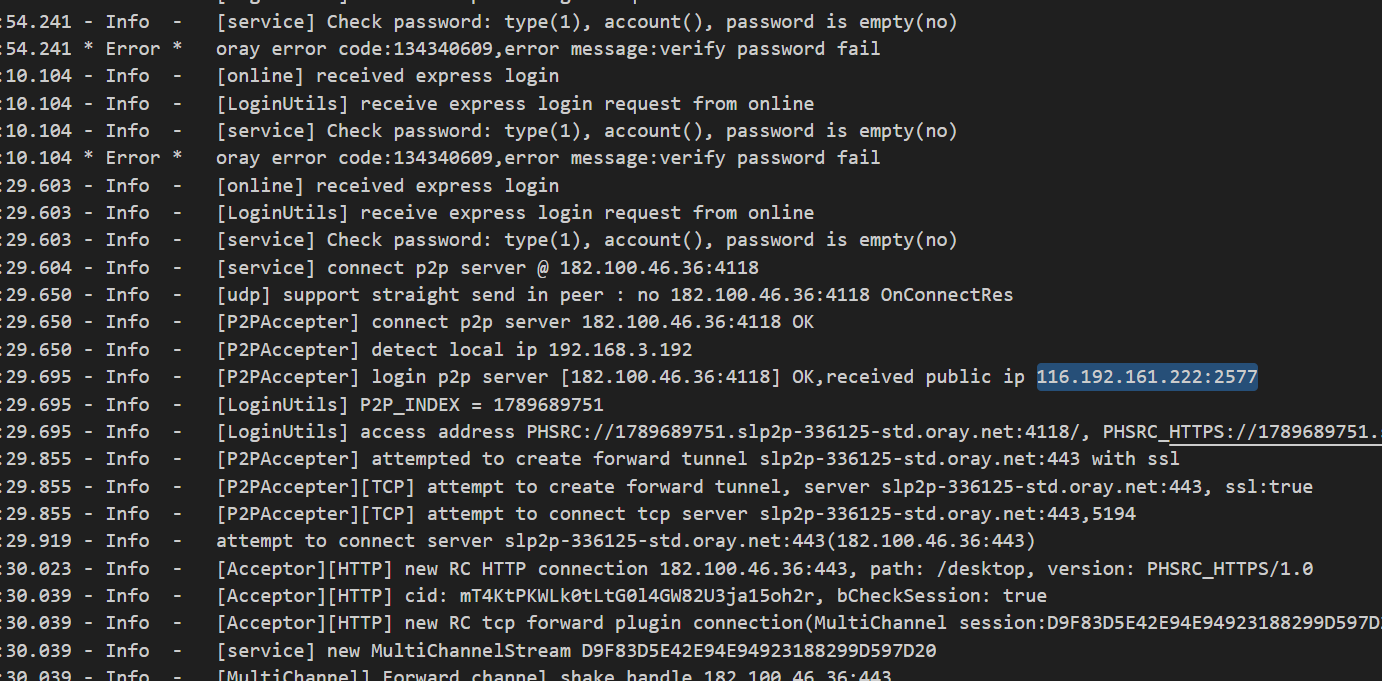Click the "connect p2p server 182.100.46.36:4118 OK" line

[592, 322]
